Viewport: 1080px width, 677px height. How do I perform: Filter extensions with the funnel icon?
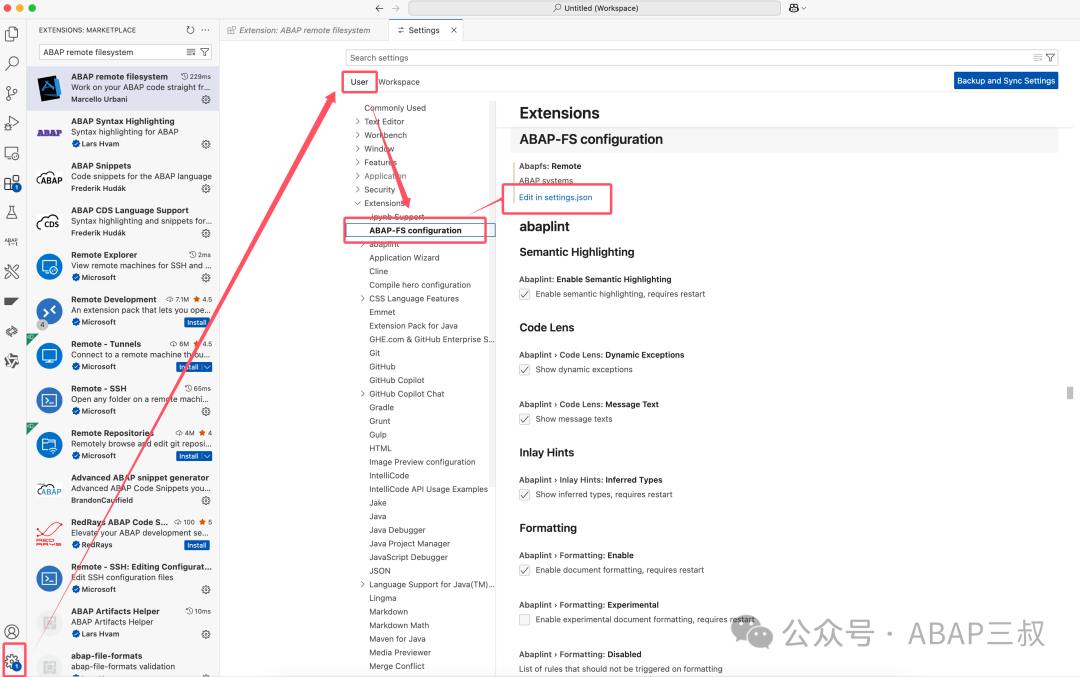pos(205,52)
